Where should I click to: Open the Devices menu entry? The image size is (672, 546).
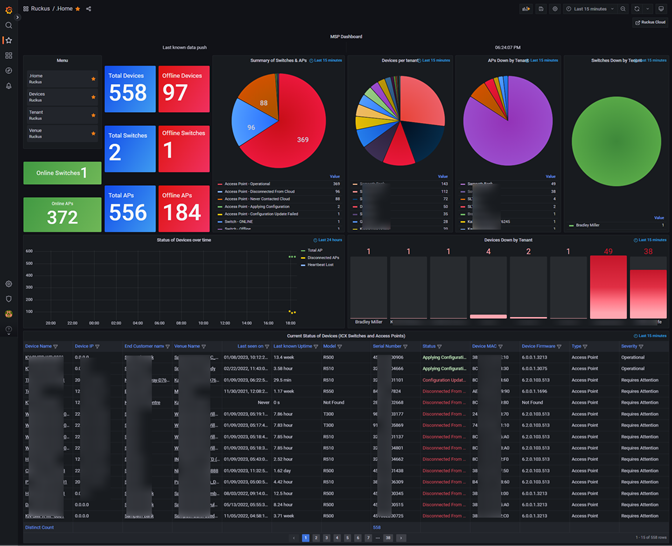62,97
